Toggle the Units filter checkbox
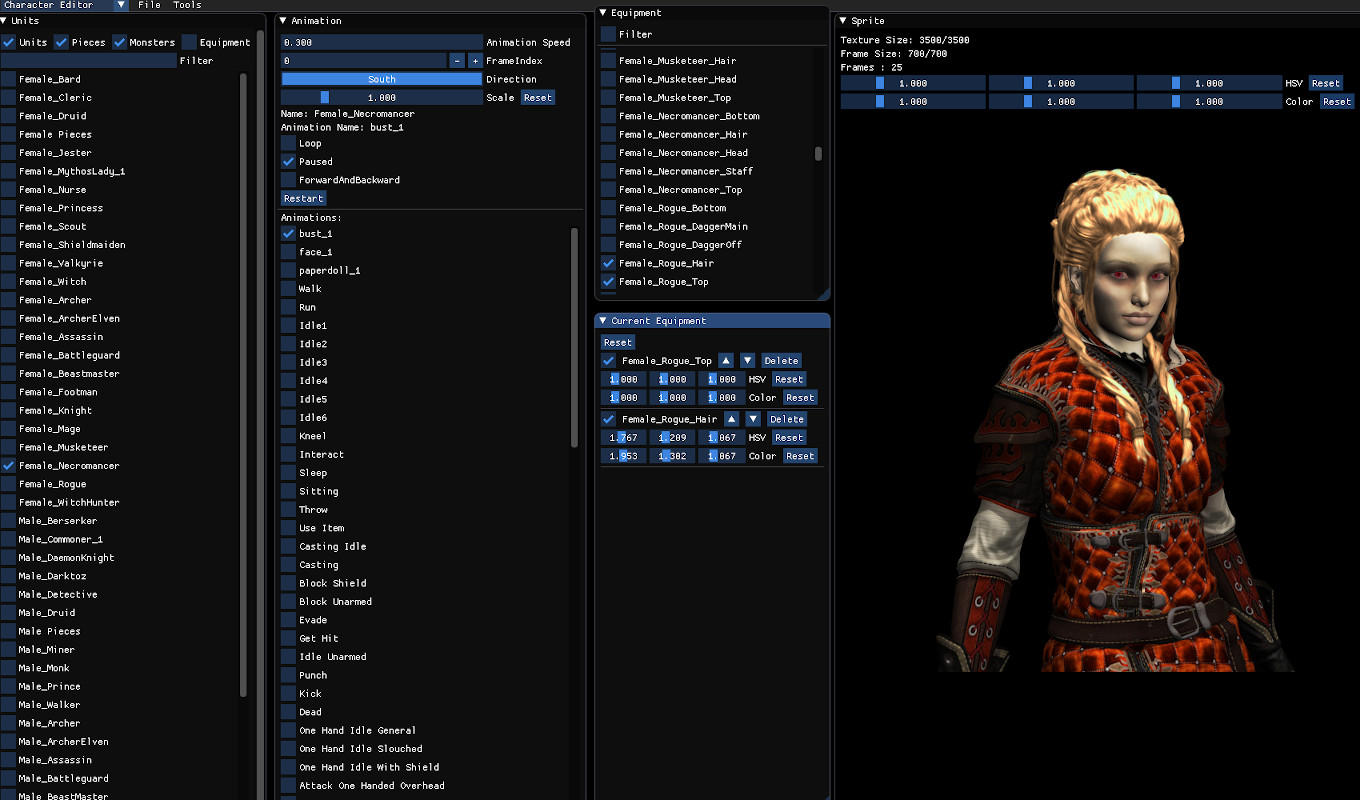The width and height of the screenshot is (1360, 800). [8, 42]
